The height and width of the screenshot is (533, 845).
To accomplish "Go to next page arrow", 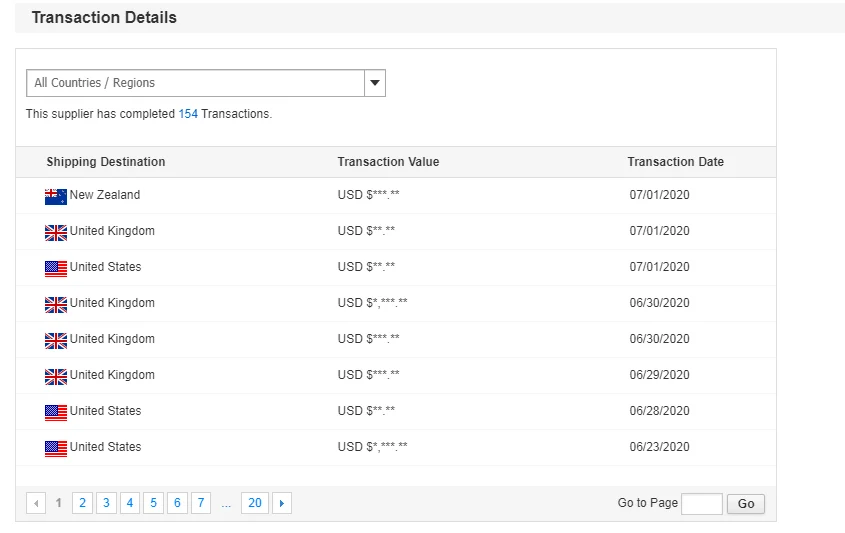I will [282, 503].
